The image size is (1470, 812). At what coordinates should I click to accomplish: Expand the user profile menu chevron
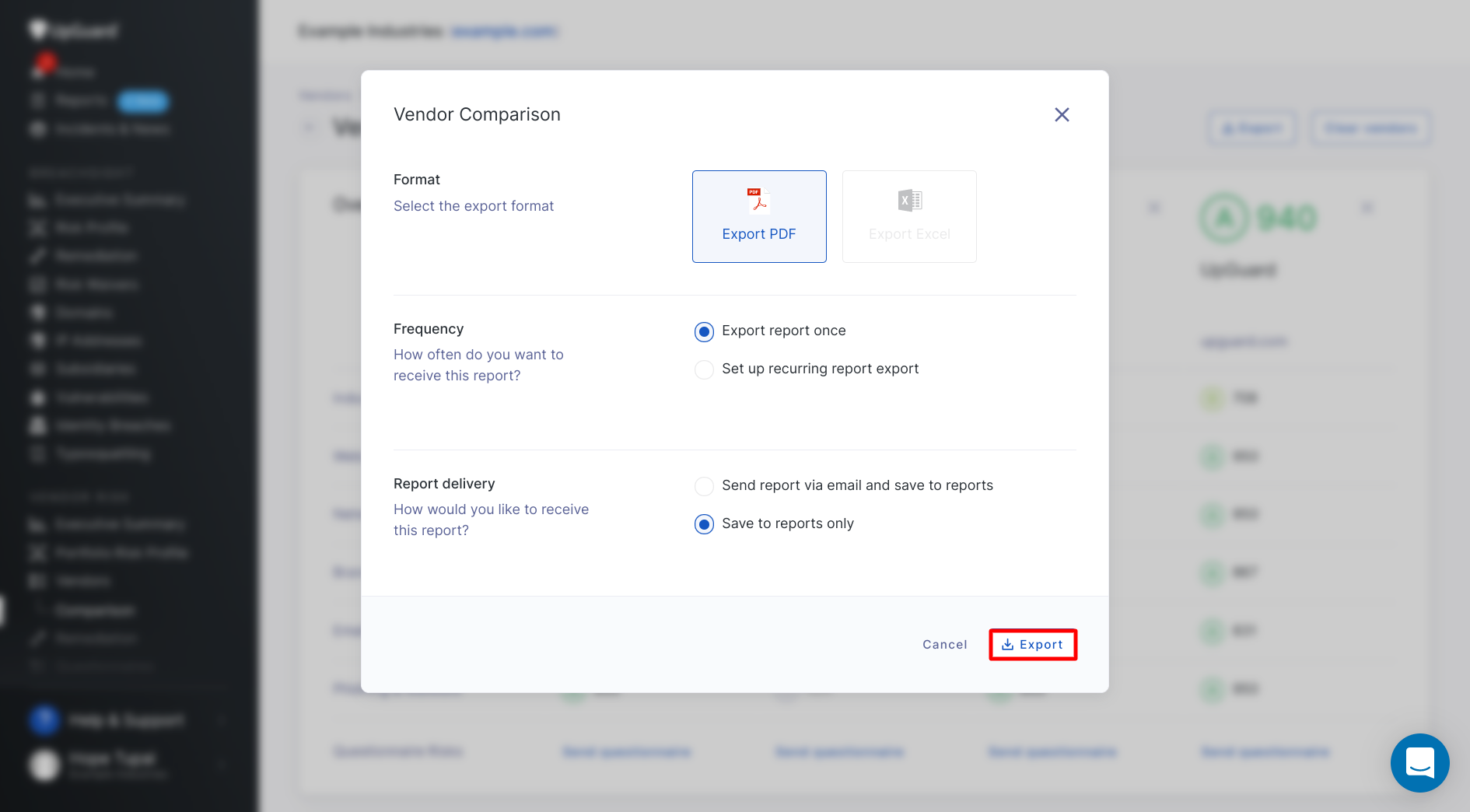[x=222, y=765]
